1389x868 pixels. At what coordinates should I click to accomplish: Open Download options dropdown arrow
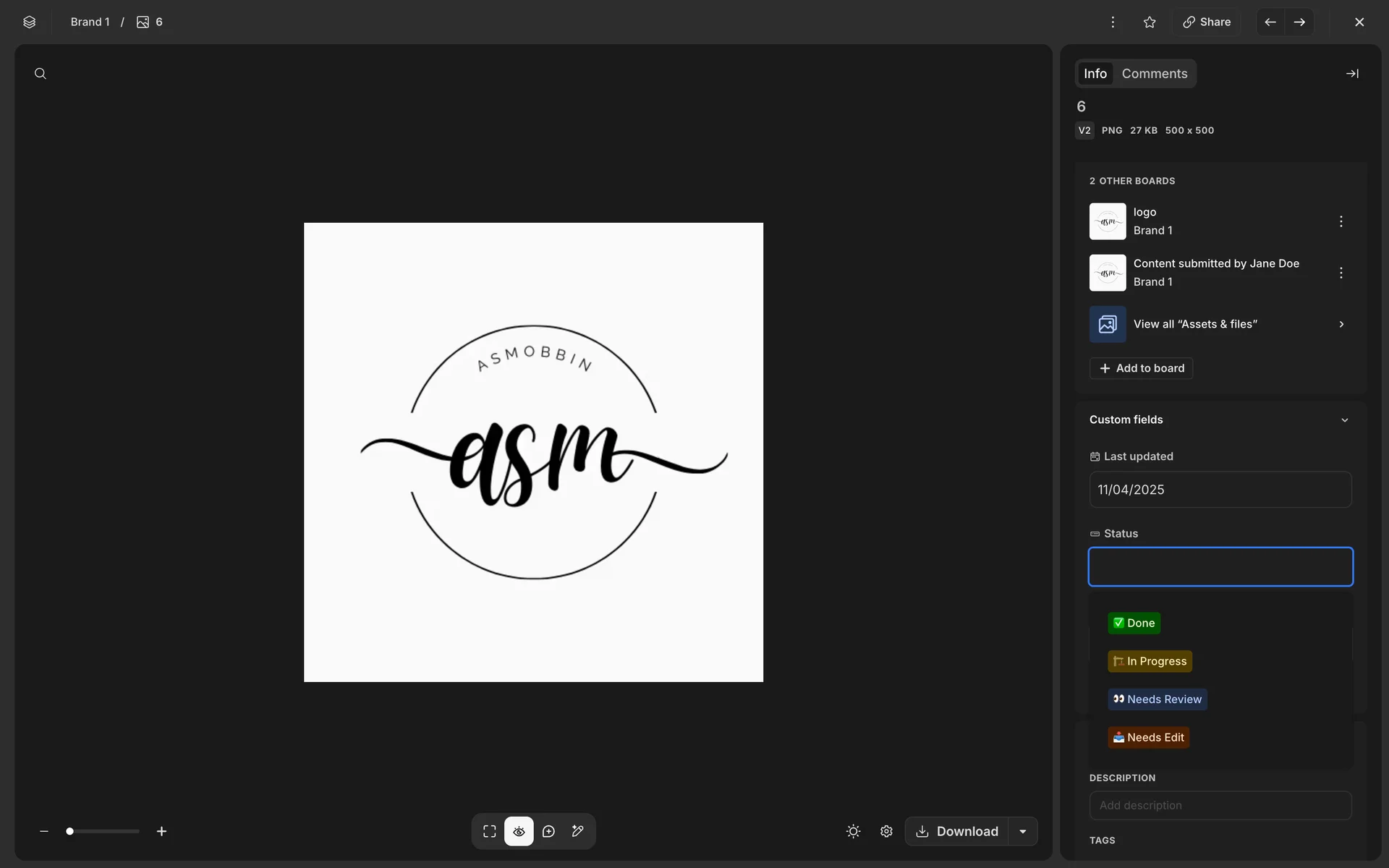click(x=1023, y=831)
